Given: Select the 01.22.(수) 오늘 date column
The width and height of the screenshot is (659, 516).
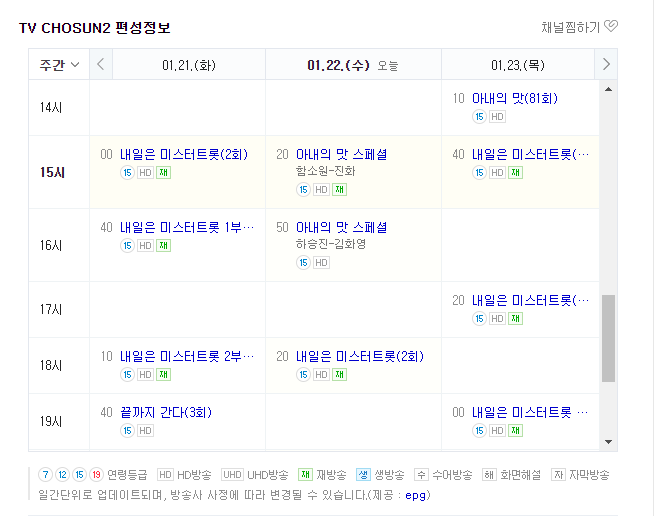Looking at the screenshot, I should point(352,65).
